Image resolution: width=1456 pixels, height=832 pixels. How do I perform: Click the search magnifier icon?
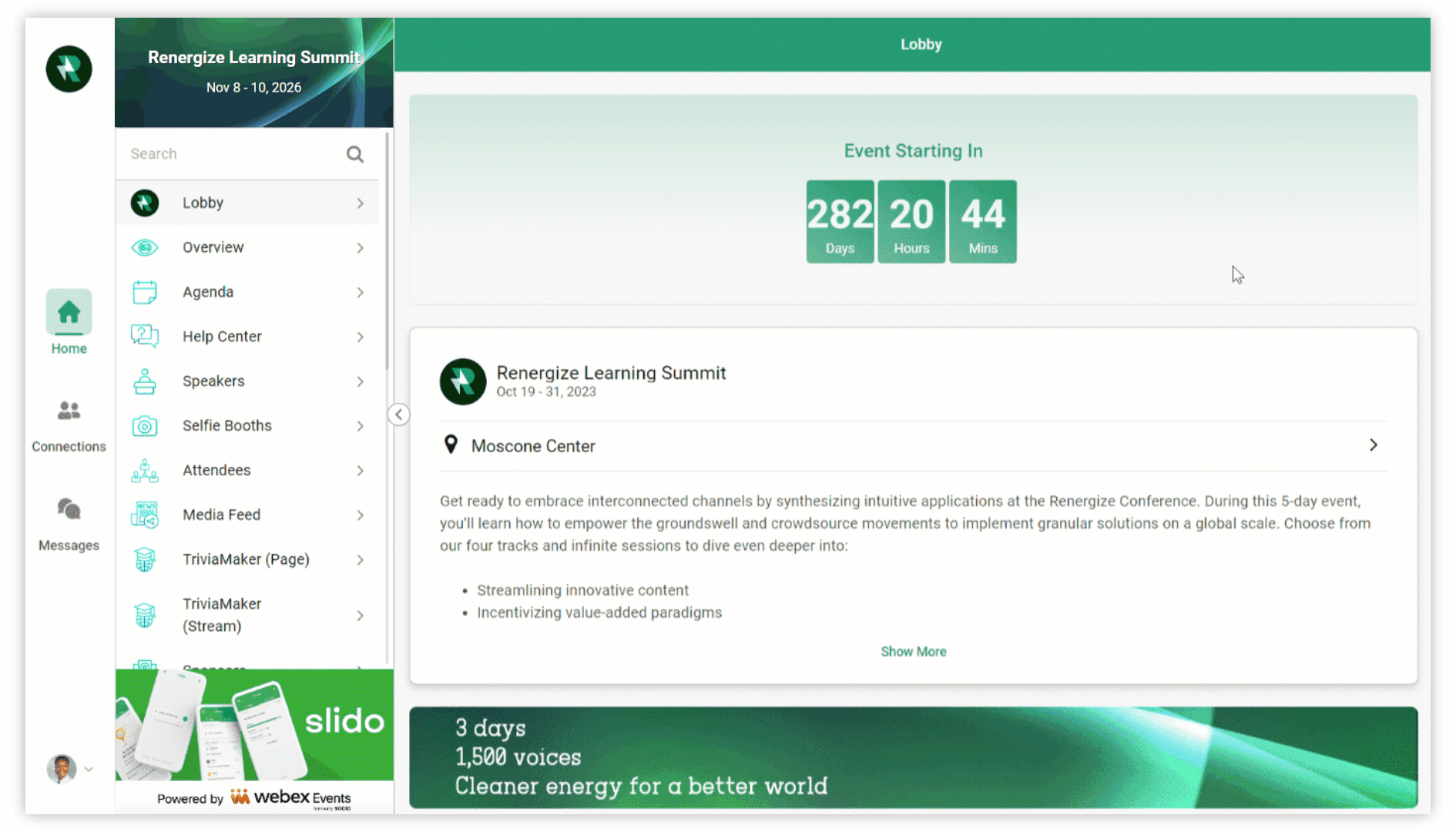click(x=354, y=154)
